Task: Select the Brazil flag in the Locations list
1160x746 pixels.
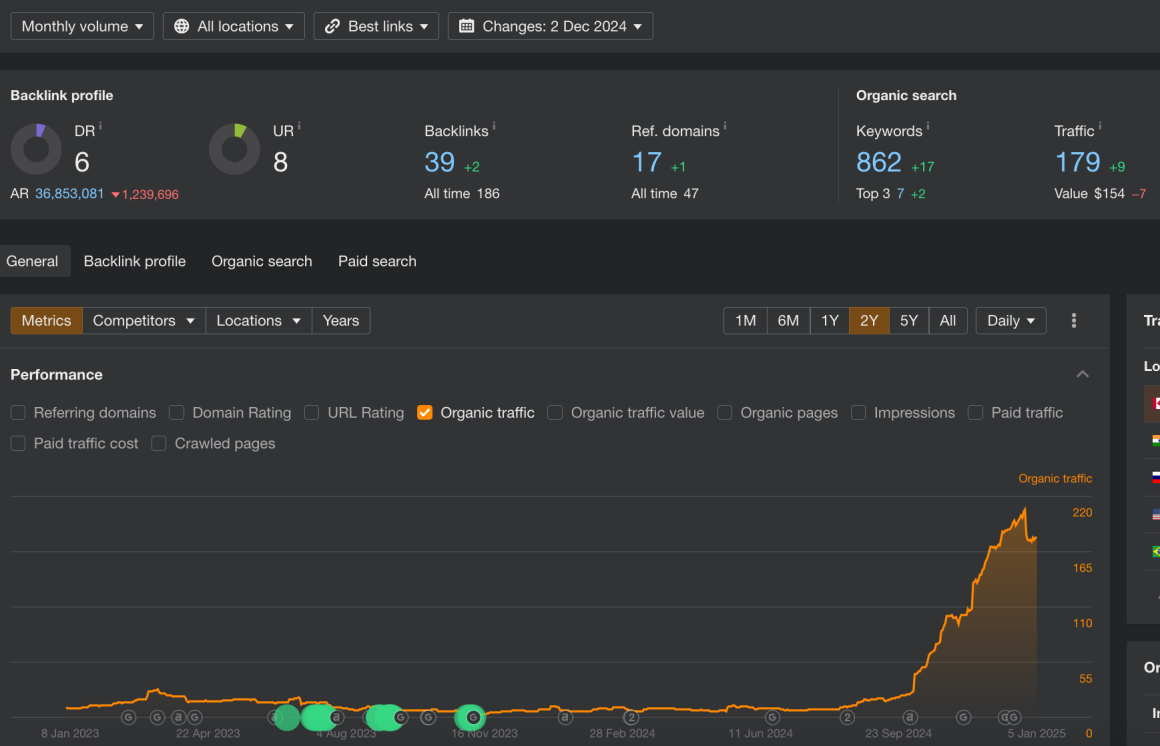Action: [1155, 551]
